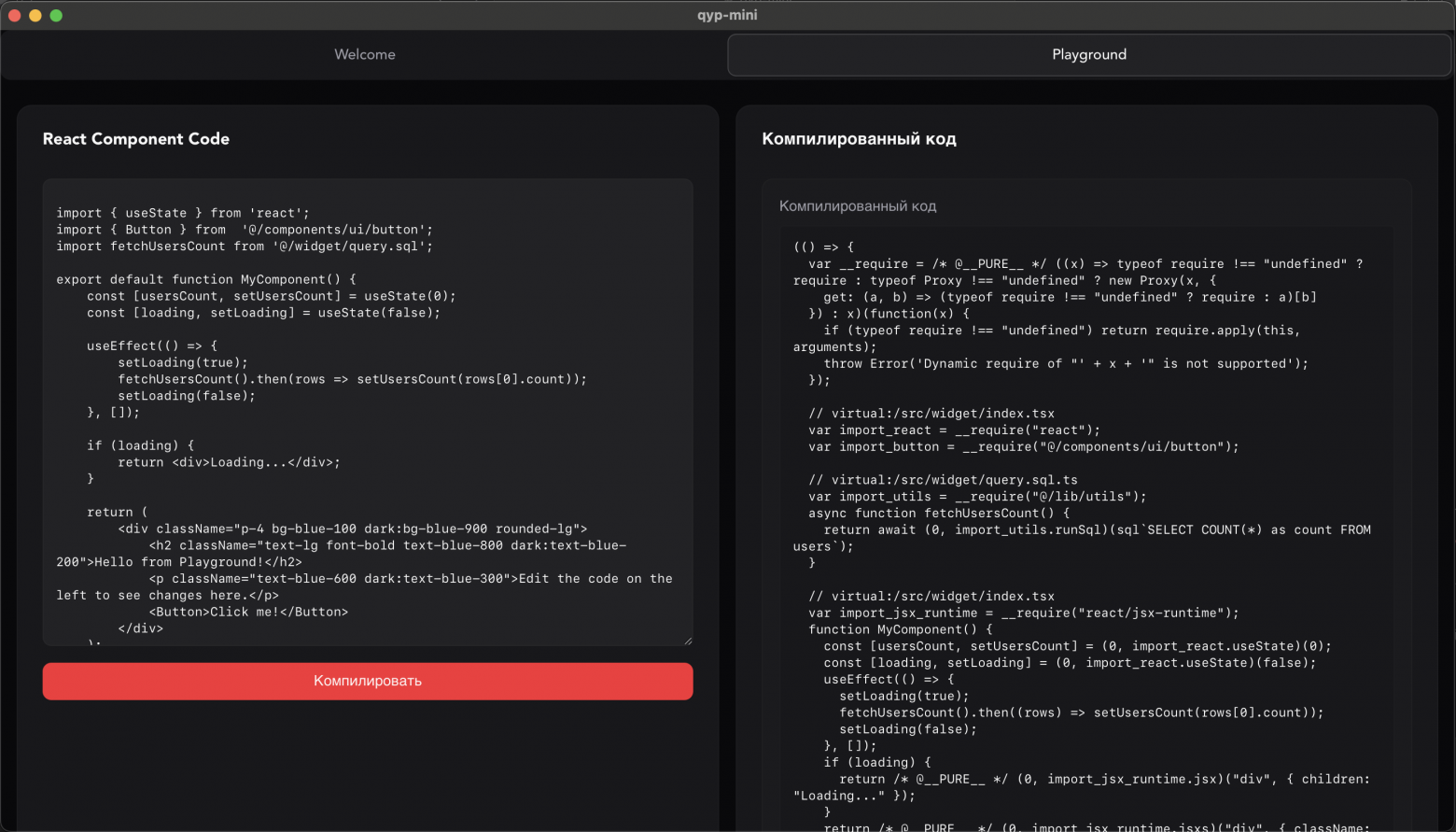This screenshot has height=832, width=1456.
Task: Click the "var import_jsx_runtime" compiled line
Action: (1024, 613)
